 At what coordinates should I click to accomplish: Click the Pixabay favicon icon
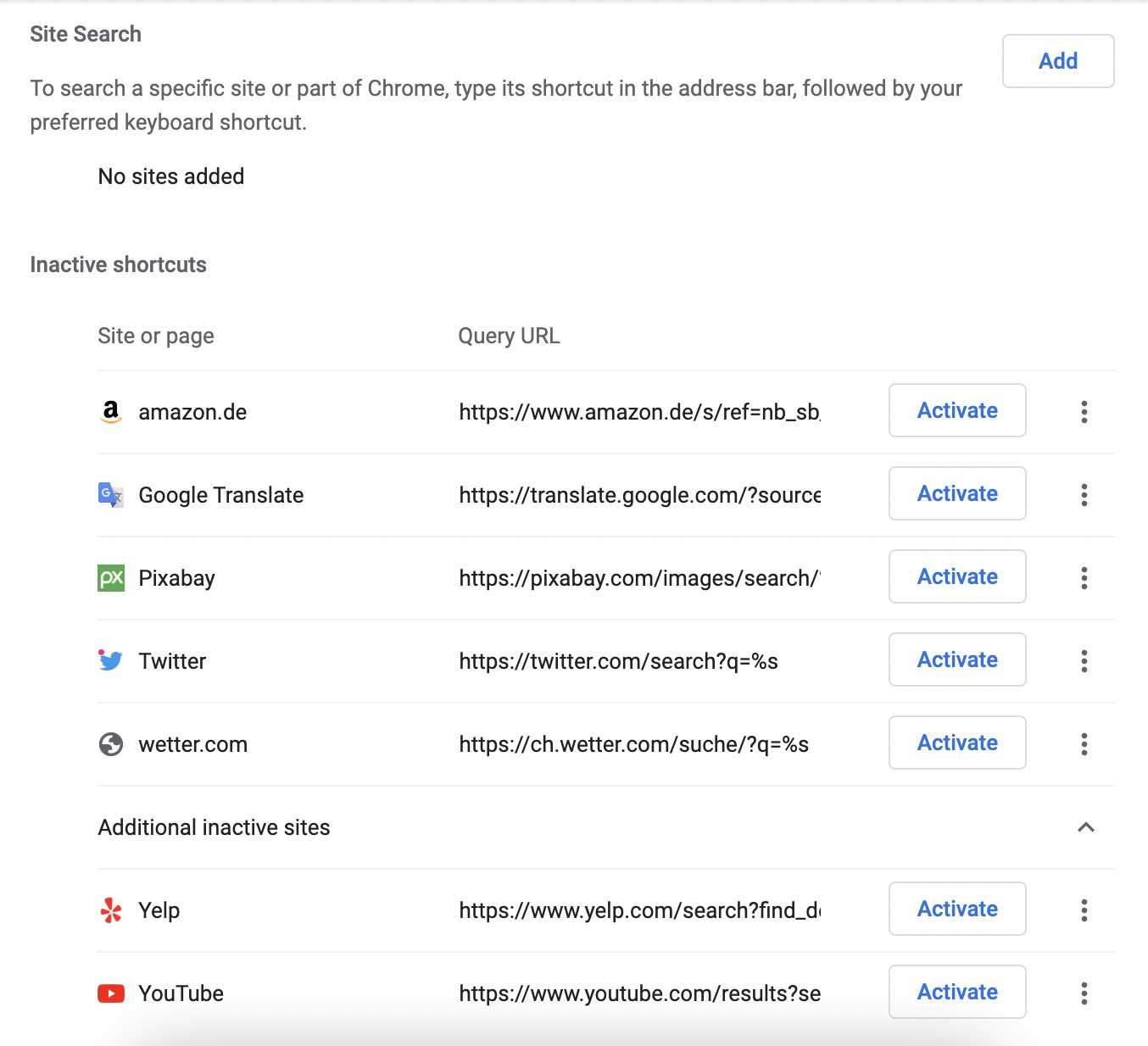click(111, 578)
